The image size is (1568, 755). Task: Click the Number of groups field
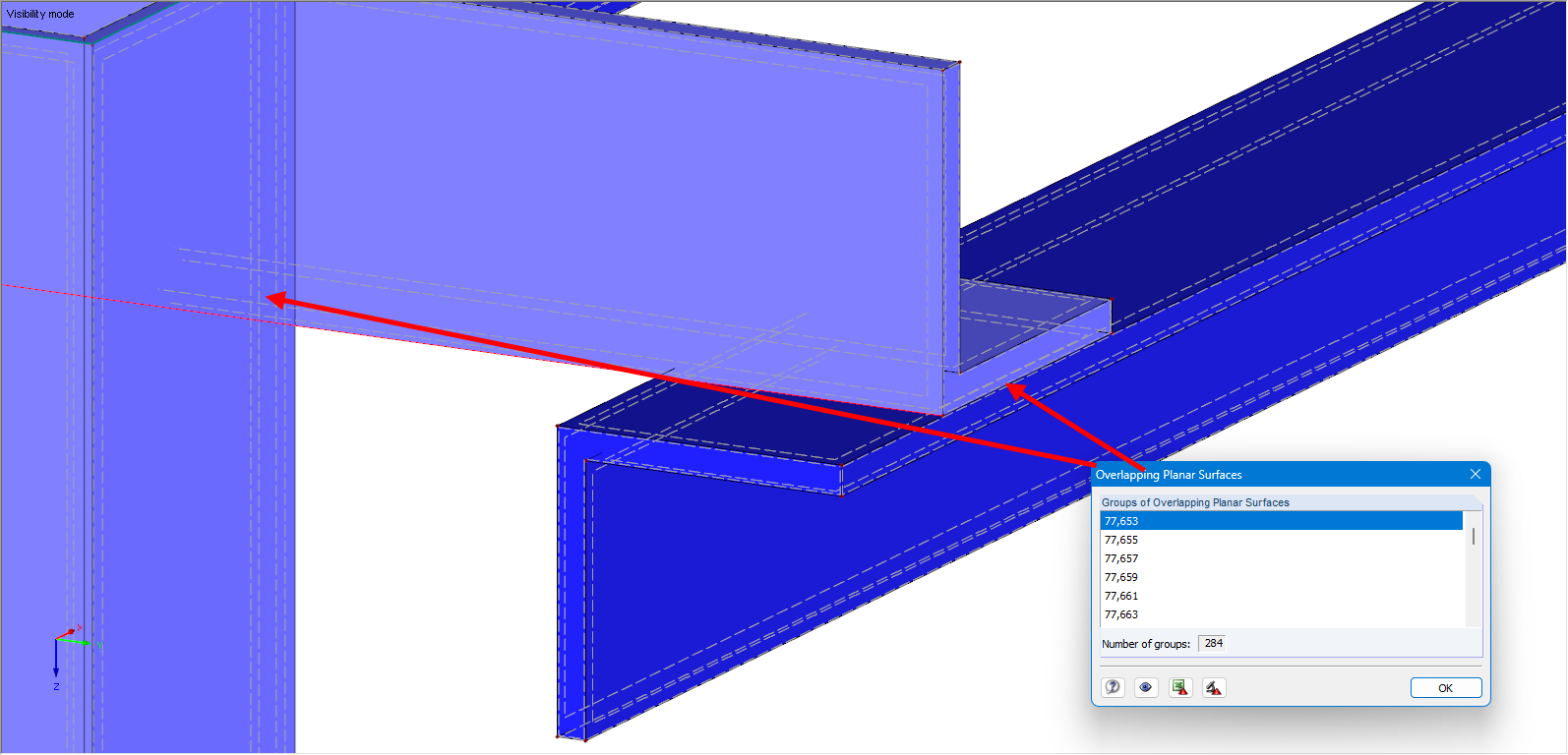(1214, 643)
